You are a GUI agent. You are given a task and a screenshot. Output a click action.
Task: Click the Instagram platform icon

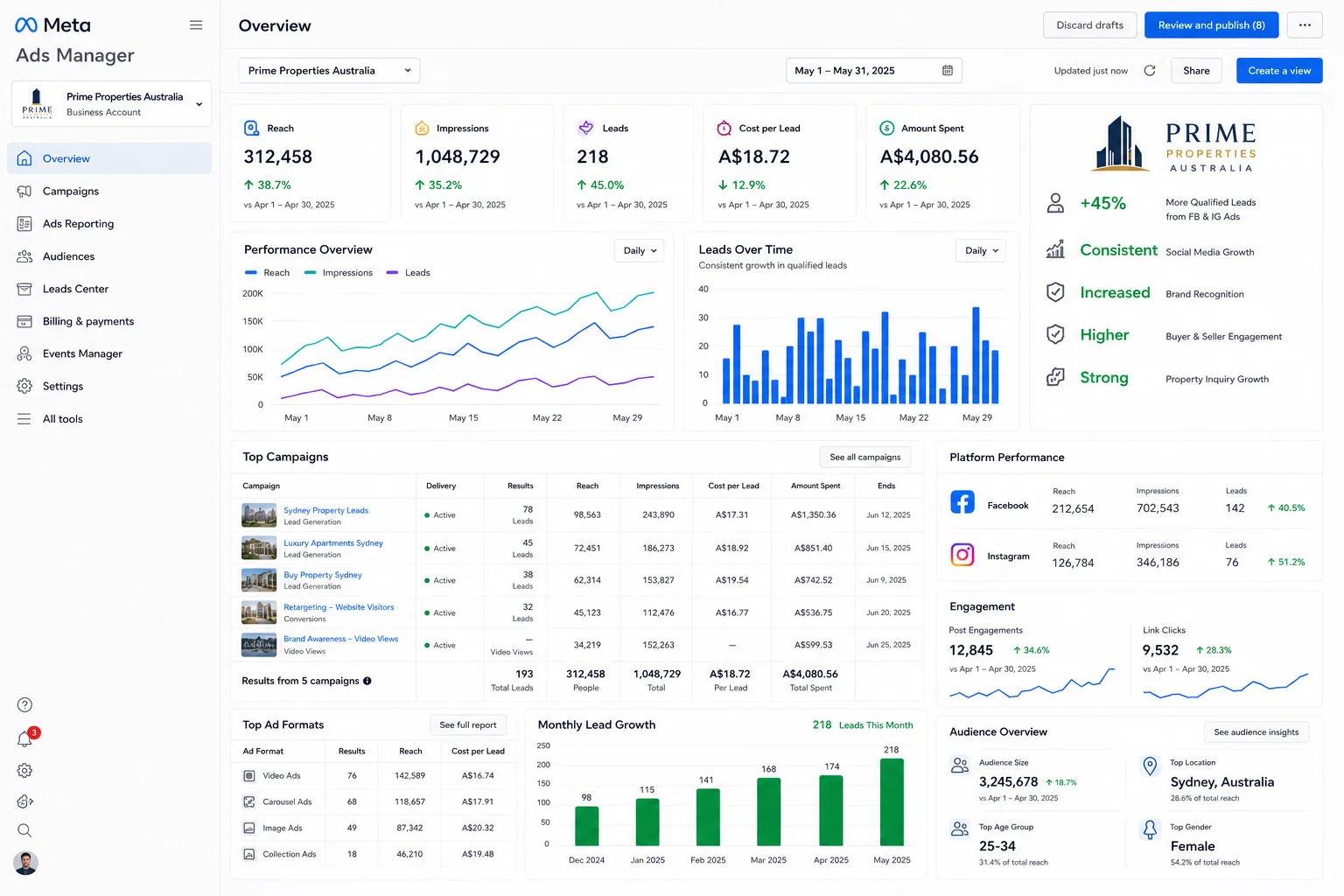coord(962,555)
